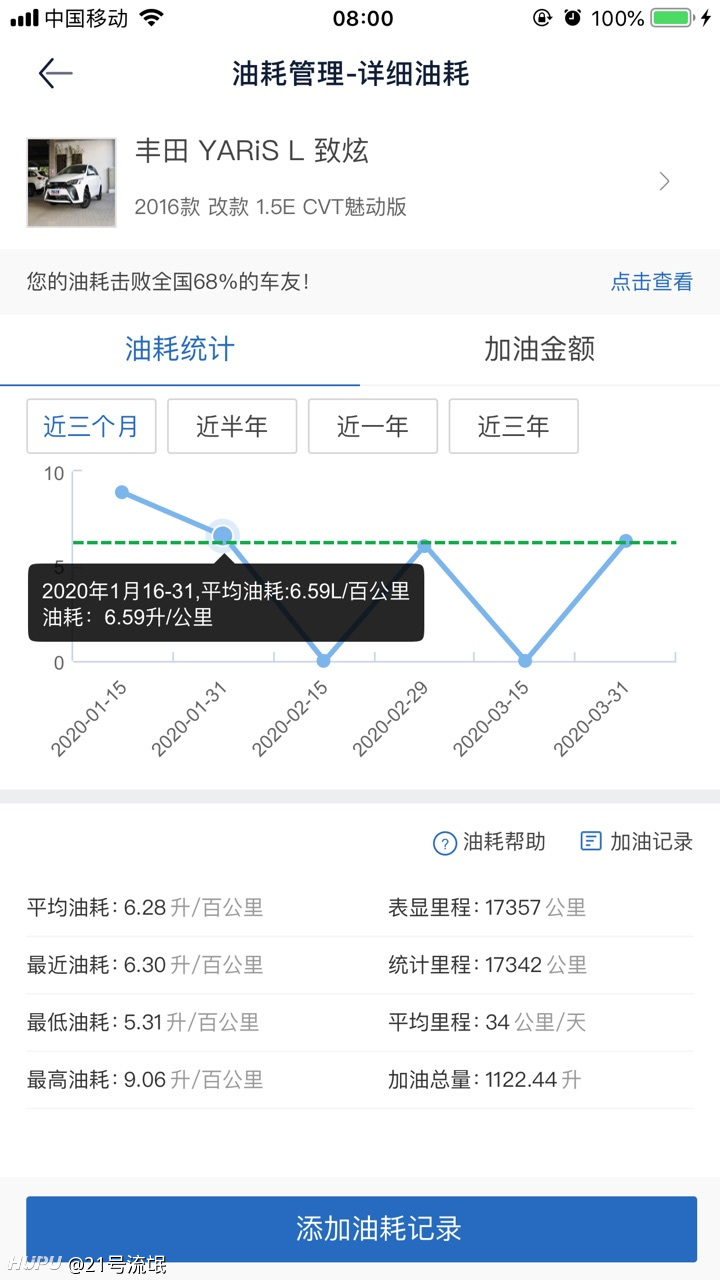Select the 2020-01-15 data point on chart
Screen dimensions: 720x1280
(x=122, y=492)
